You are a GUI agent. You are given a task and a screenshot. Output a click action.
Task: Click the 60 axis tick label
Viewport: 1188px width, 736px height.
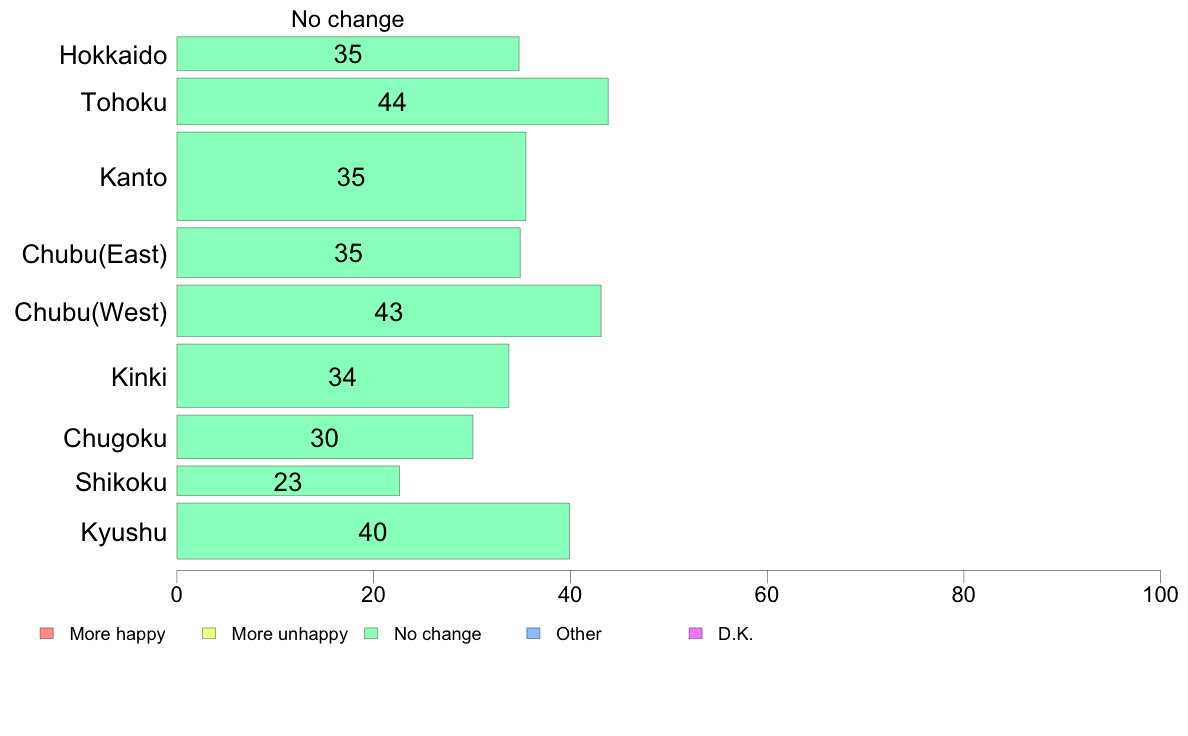[767, 595]
